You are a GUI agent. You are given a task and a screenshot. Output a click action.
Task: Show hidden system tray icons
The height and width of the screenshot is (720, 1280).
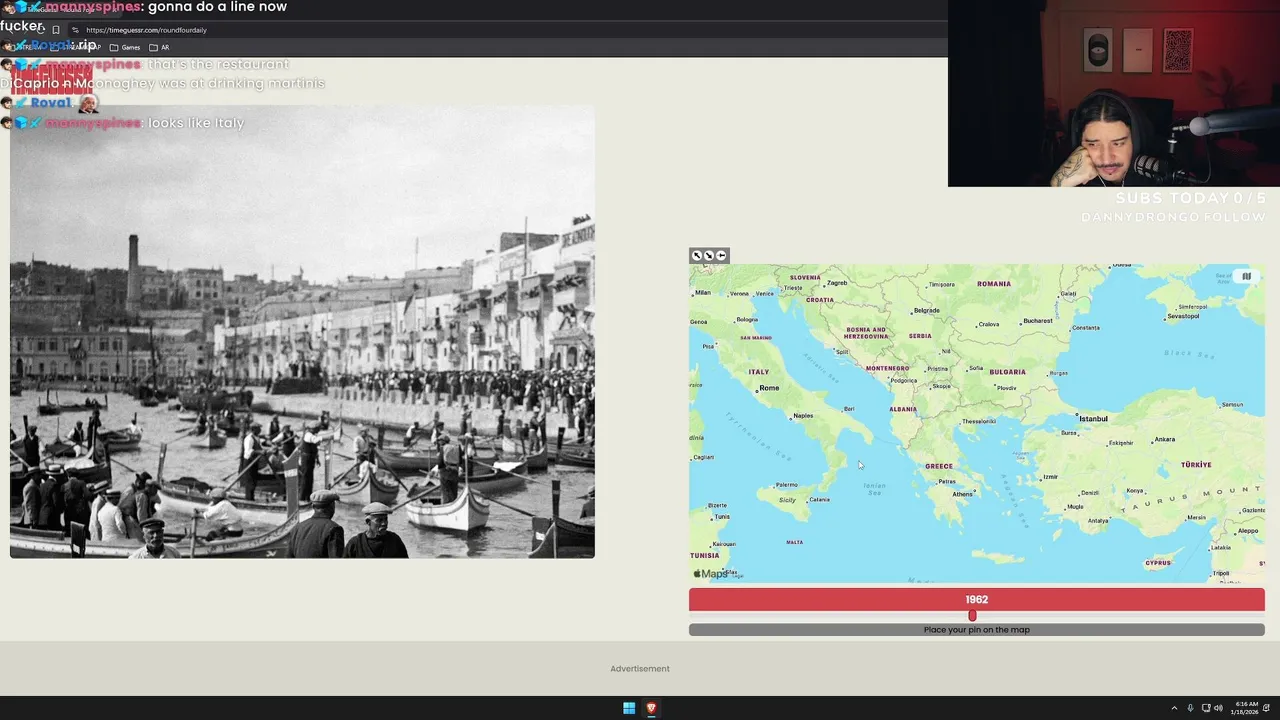[x=1174, y=708]
